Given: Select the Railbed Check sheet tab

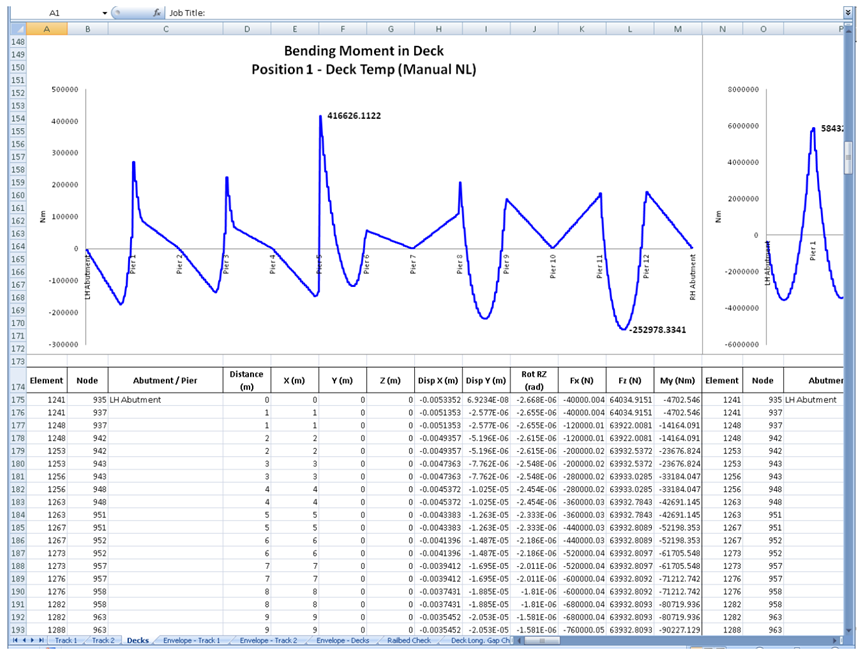Looking at the screenshot, I should [x=408, y=640].
